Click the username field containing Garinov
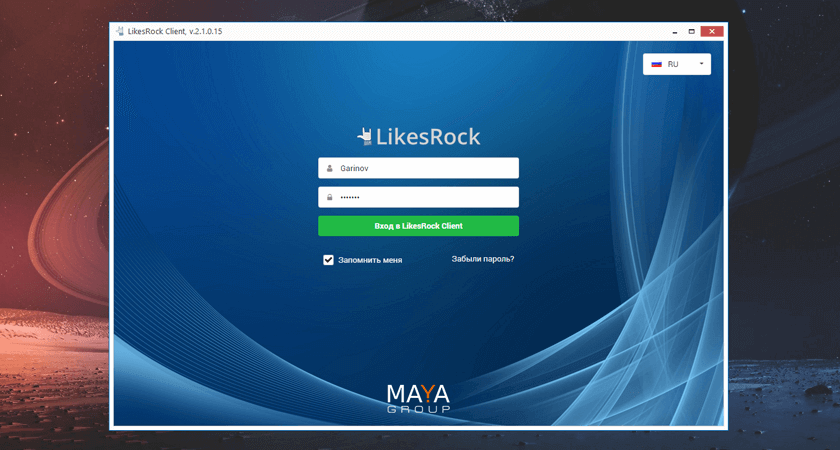The image size is (840, 450). pyautogui.click(x=418, y=168)
